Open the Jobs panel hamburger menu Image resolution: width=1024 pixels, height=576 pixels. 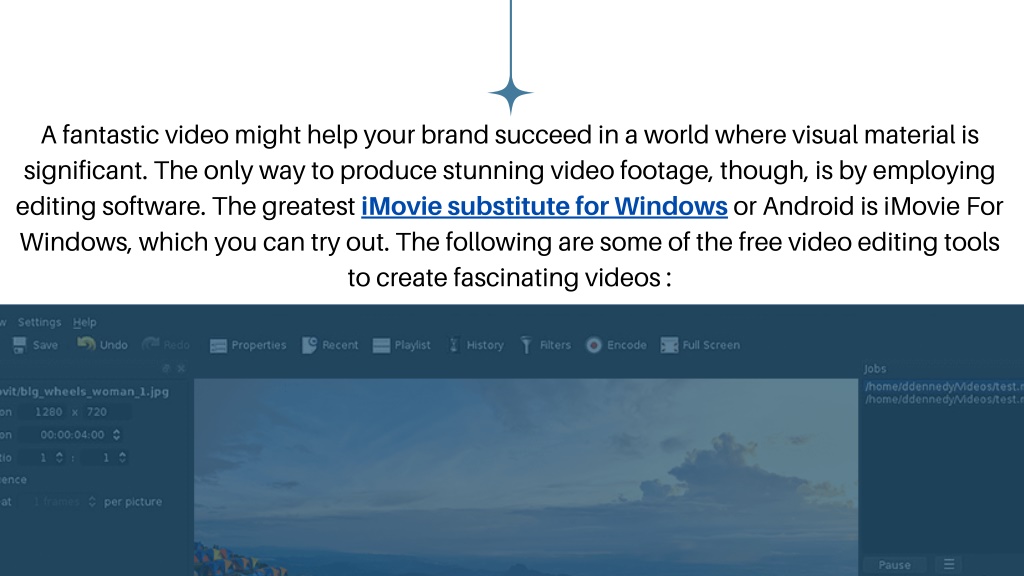(x=949, y=564)
